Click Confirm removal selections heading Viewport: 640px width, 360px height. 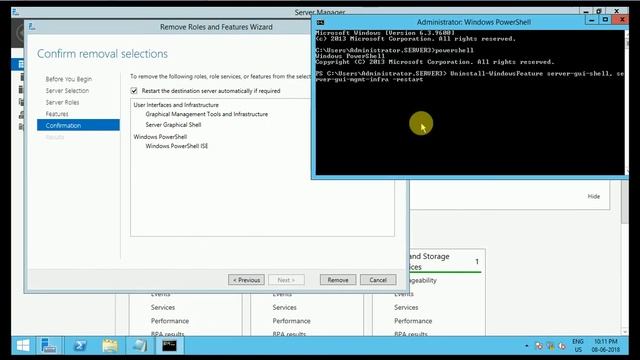pos(102,54)
